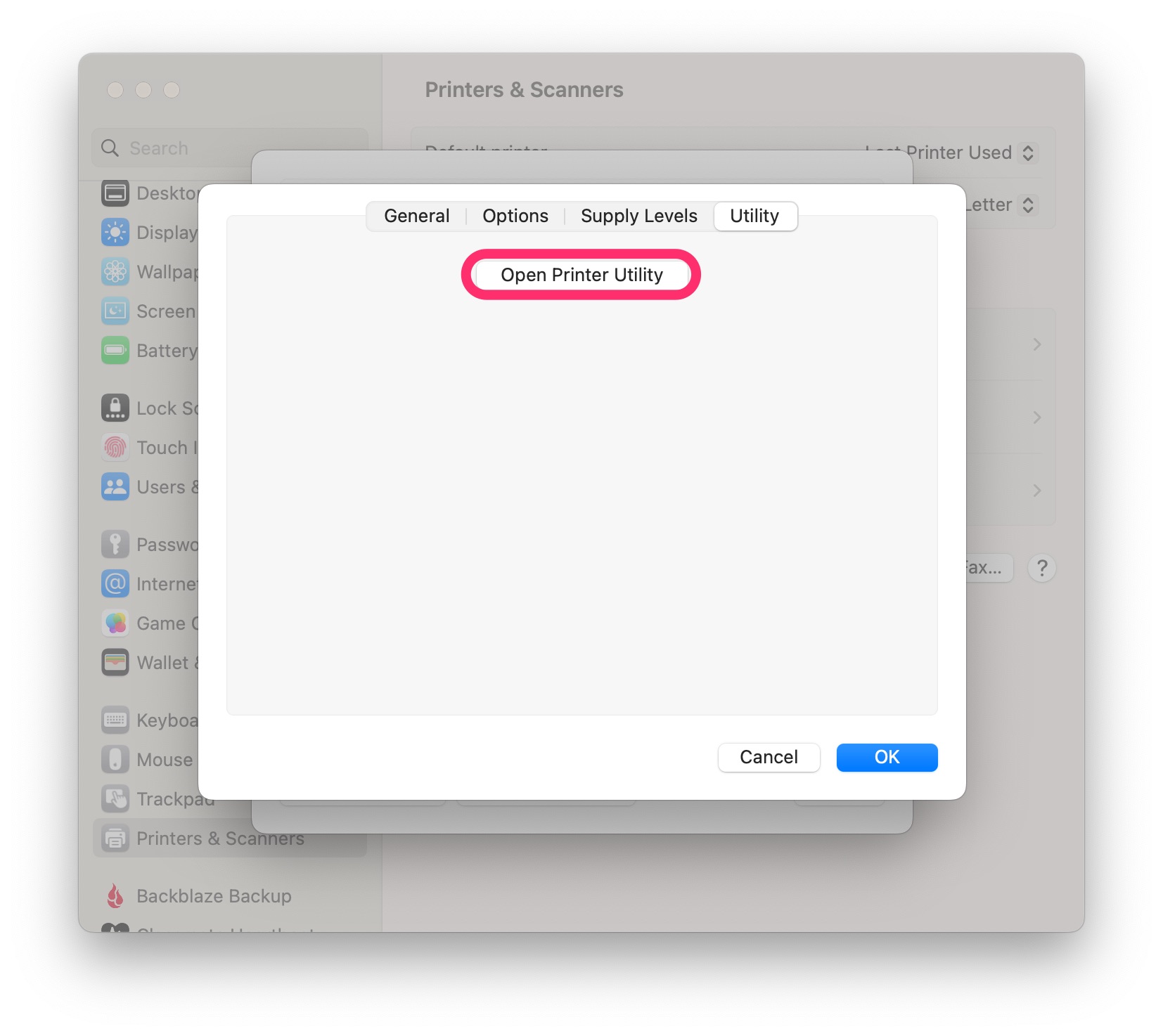Cancel the printer options dialog
Image resolution: width=1163 pixels, height=1036 pixels.
[x=769, y=757]
